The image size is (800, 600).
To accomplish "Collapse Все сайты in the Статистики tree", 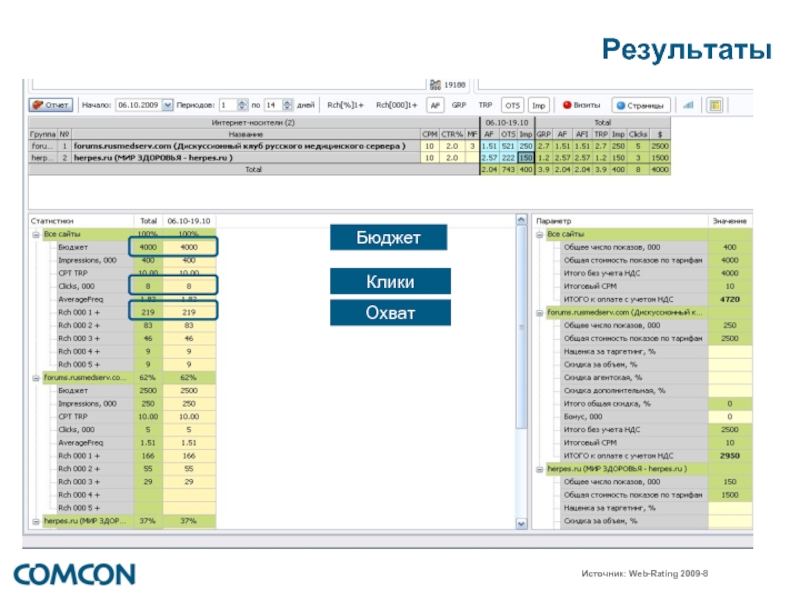I will (36, 235).
